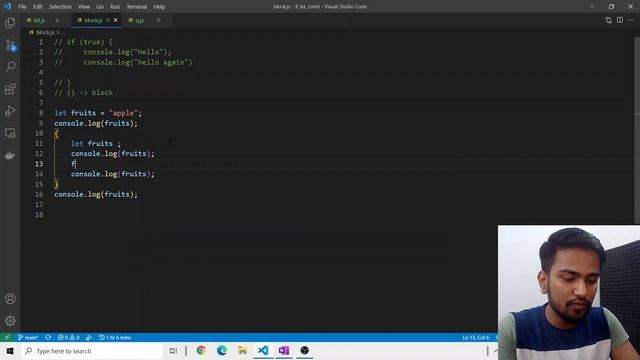640x360 pixels.
Task: Open the remote window indicator in status bar
Action: (7, 338)
